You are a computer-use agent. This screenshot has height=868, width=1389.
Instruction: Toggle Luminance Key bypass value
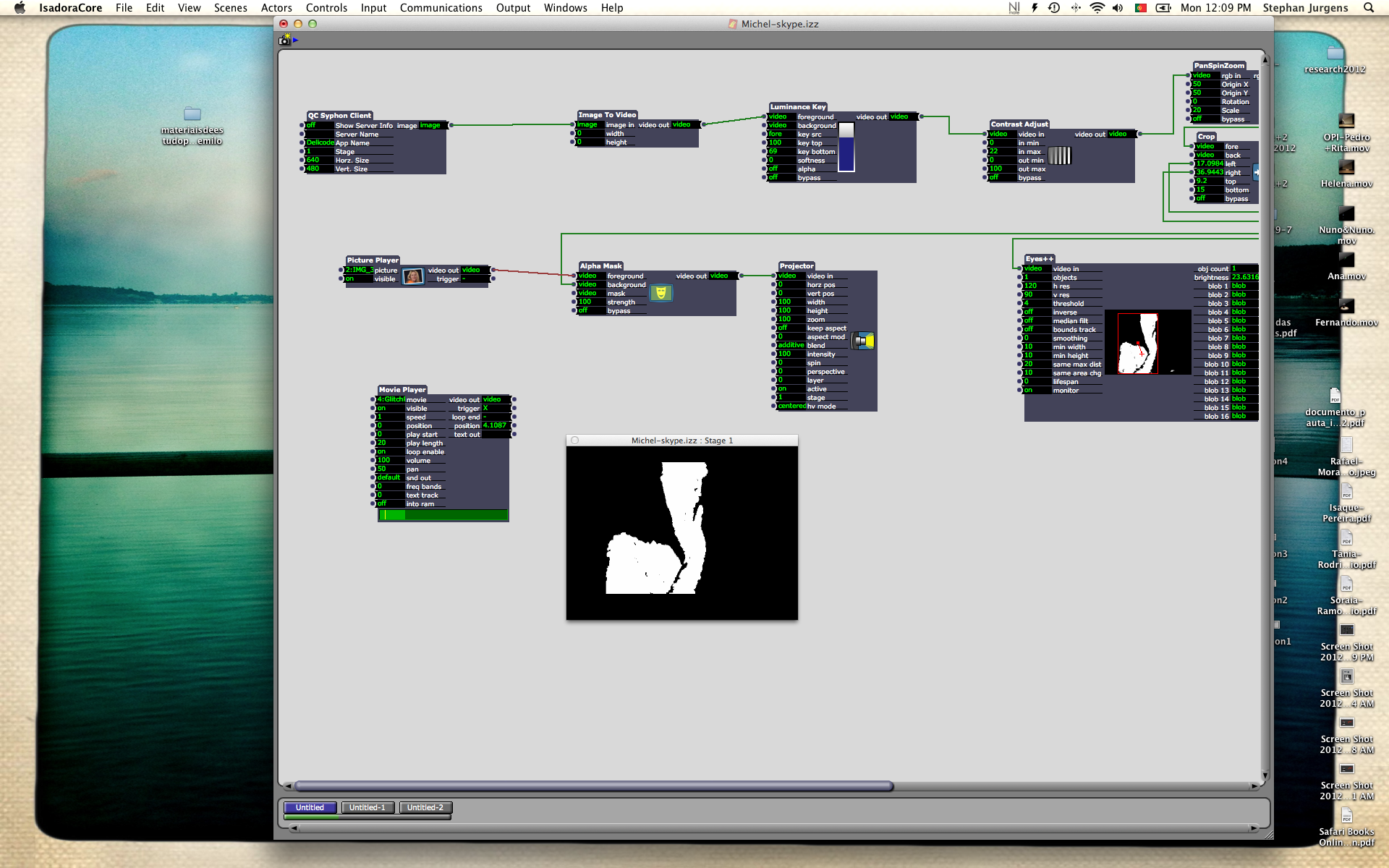point(781,177)
